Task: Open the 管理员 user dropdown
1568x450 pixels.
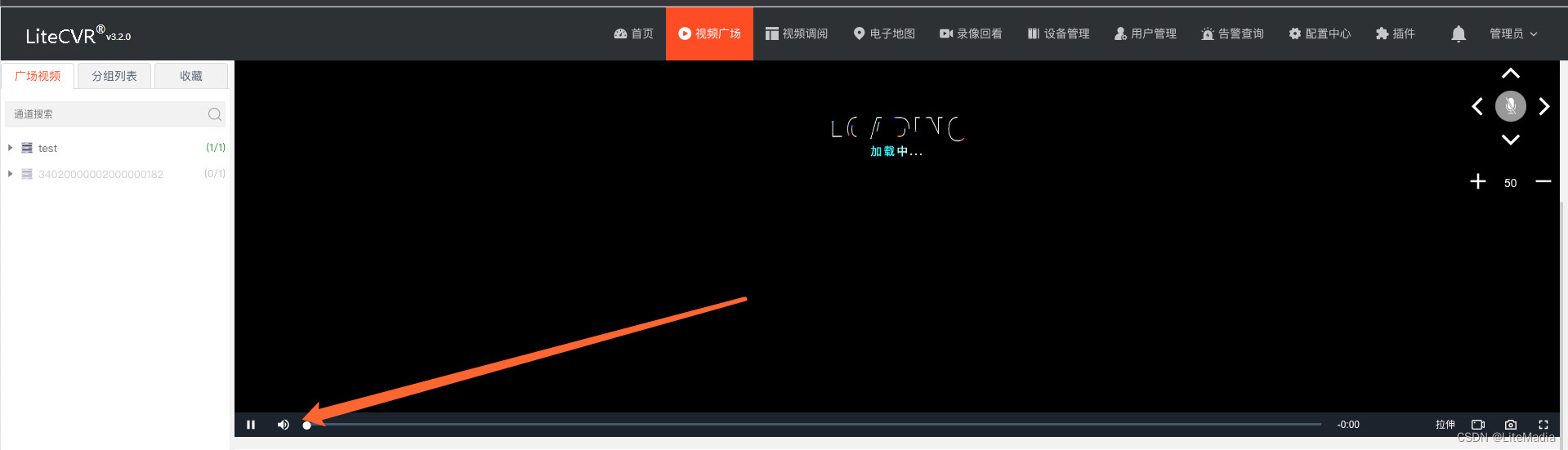Action: (1513, 33)
